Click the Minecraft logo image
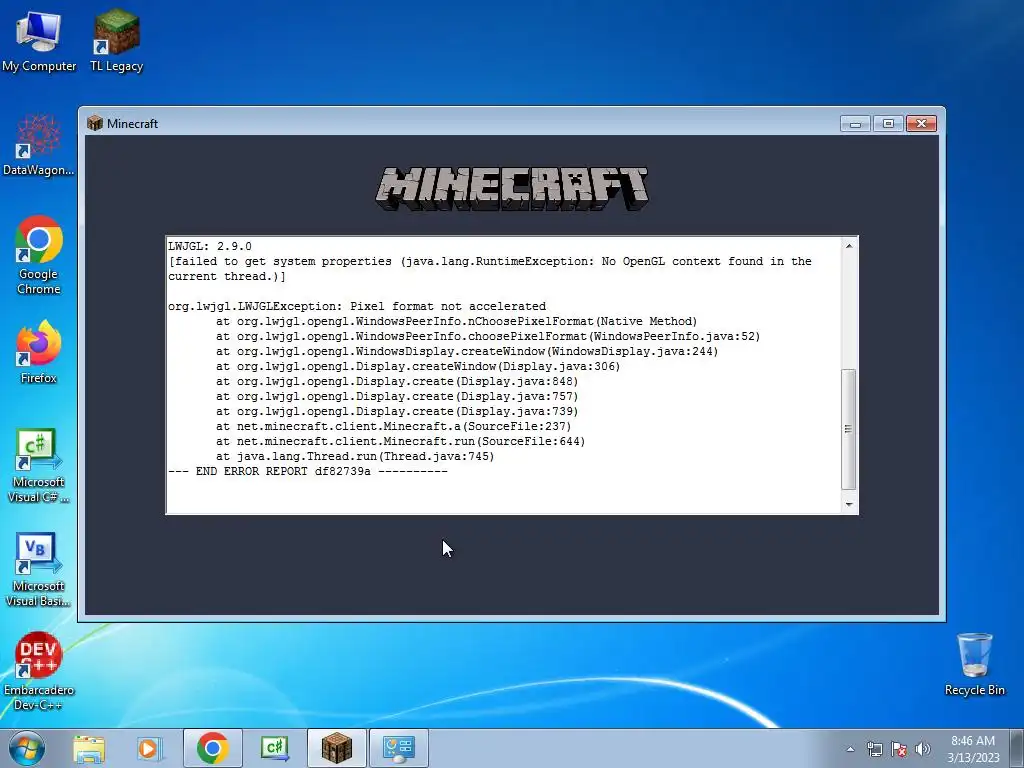Image resolution: width=1024 pixels, height=768 pixels. 512,189
